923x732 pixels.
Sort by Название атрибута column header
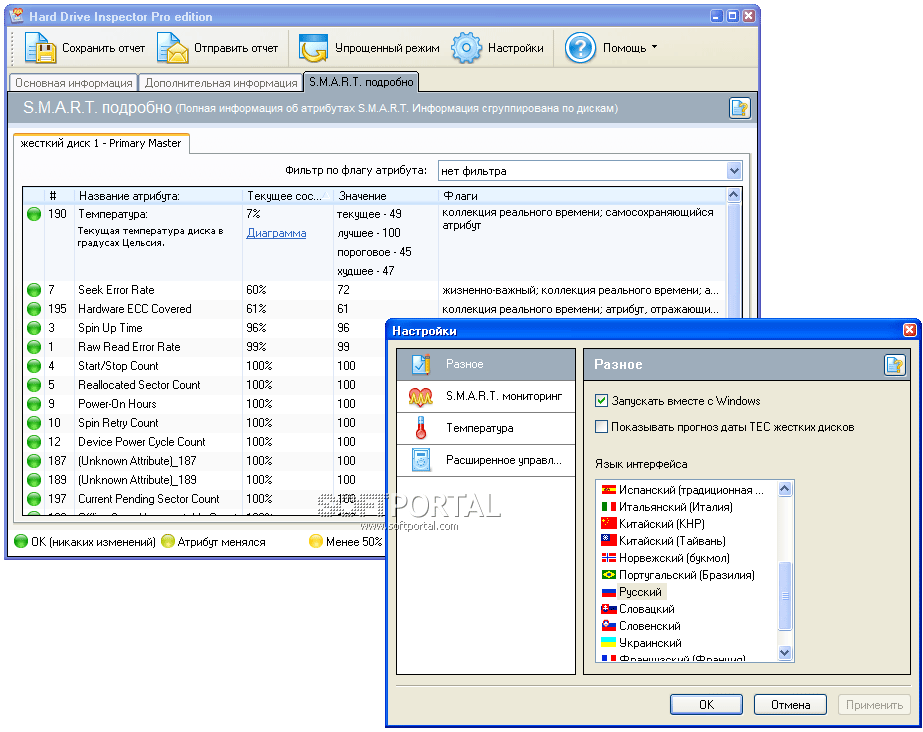click(x=158, y=196)
